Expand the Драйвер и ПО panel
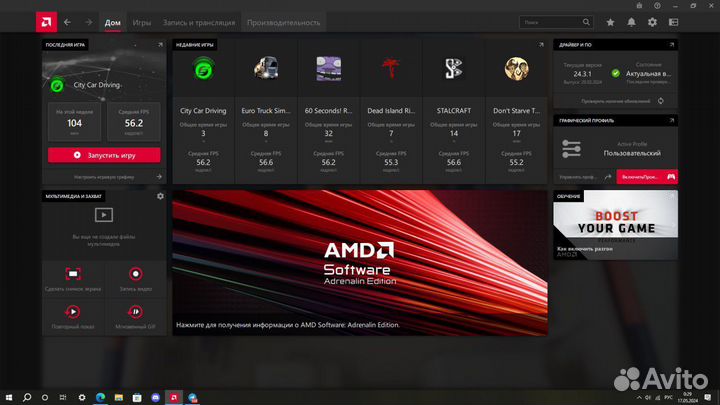The width and height of the screenshot is (720, 405). (x=672, y=45)
